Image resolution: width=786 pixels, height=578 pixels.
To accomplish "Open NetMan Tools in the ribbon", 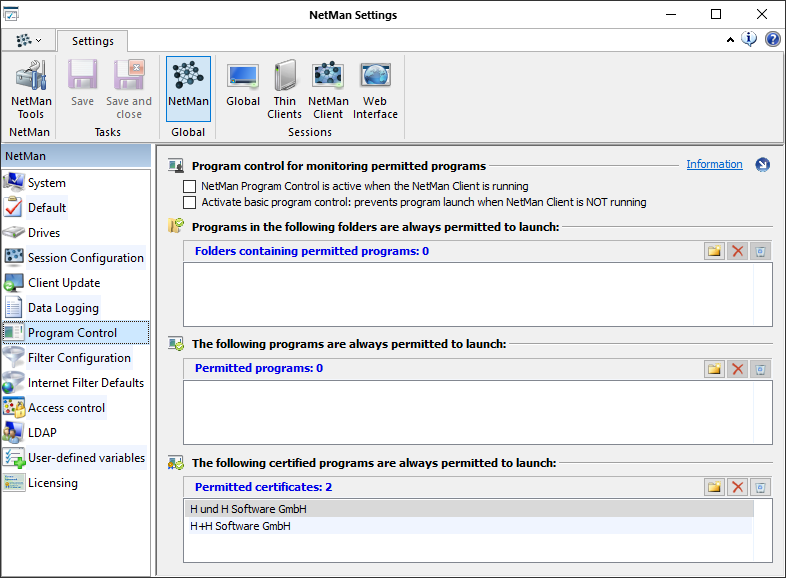I will click(x=31, y=89).
